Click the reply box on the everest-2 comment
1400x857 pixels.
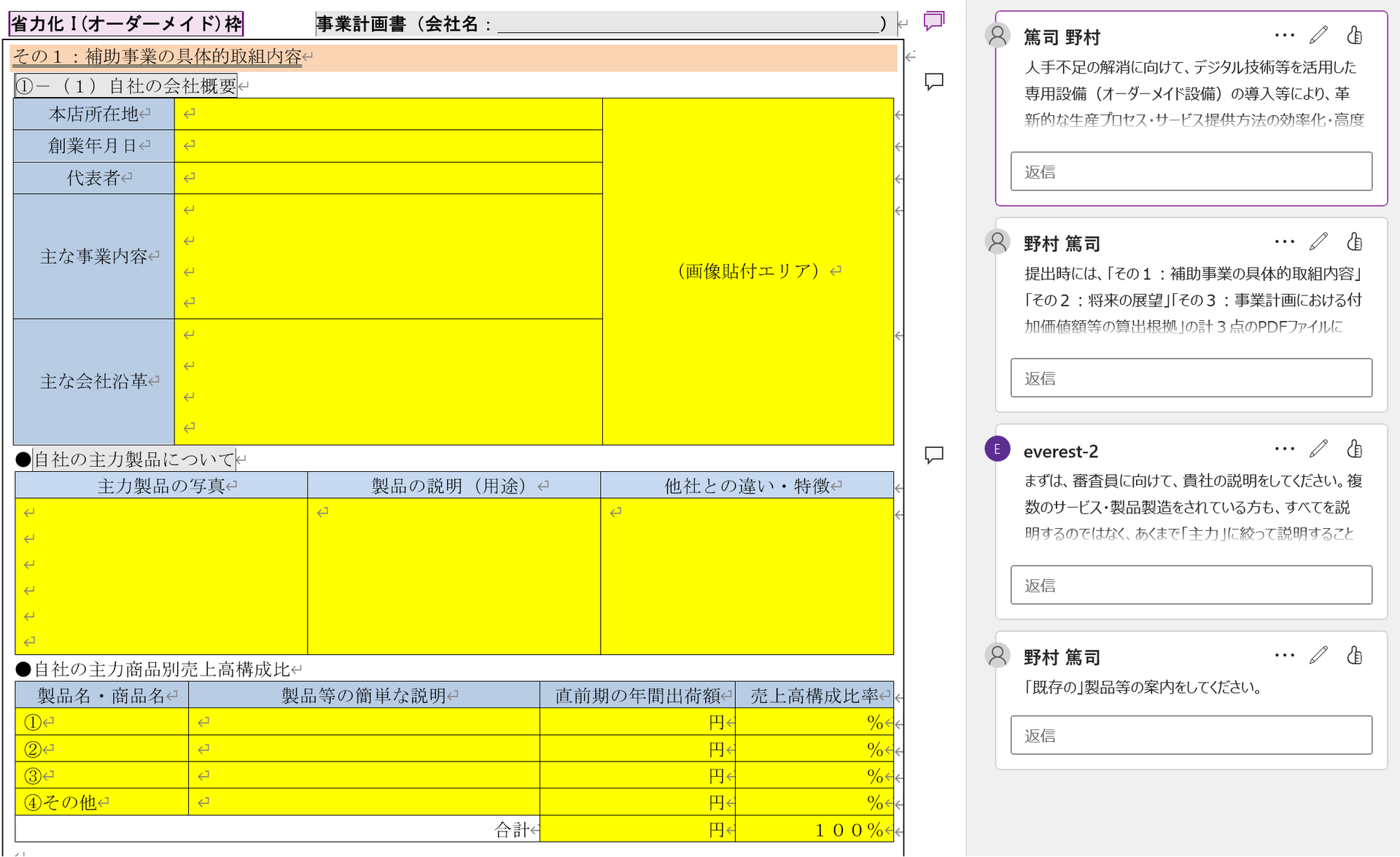coord(1191,585)
